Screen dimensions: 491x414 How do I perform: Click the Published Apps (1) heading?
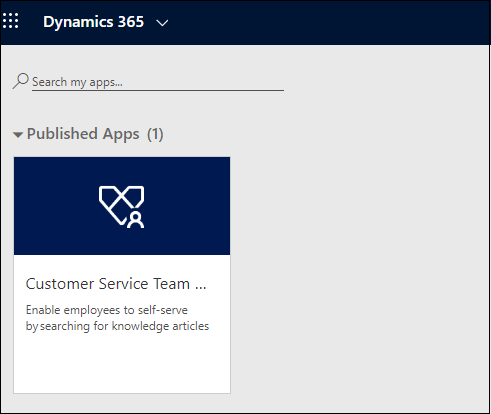click(x=95, y=134)
